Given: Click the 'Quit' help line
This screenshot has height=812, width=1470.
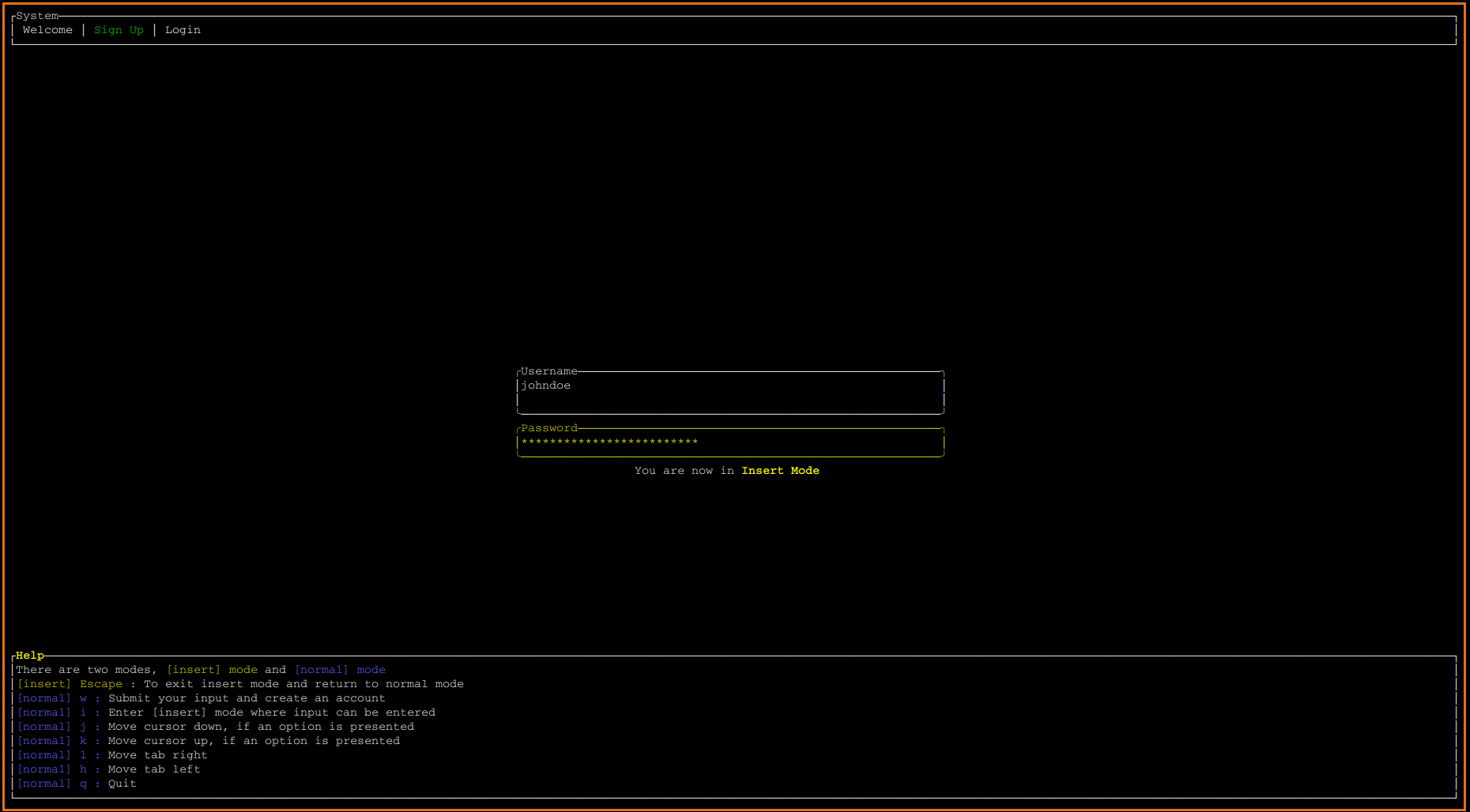Looking at the screenshot, I should [x=77, y=784].
